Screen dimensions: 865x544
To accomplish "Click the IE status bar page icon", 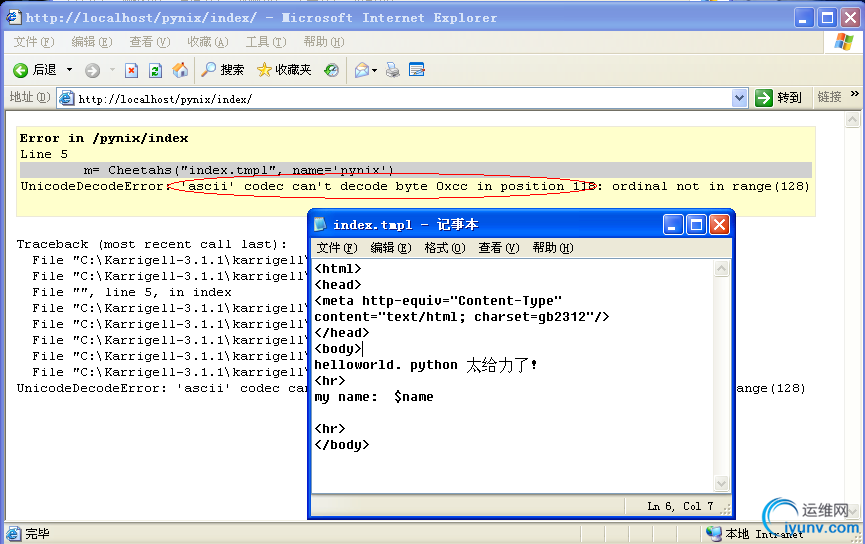I will click(13, 534).
